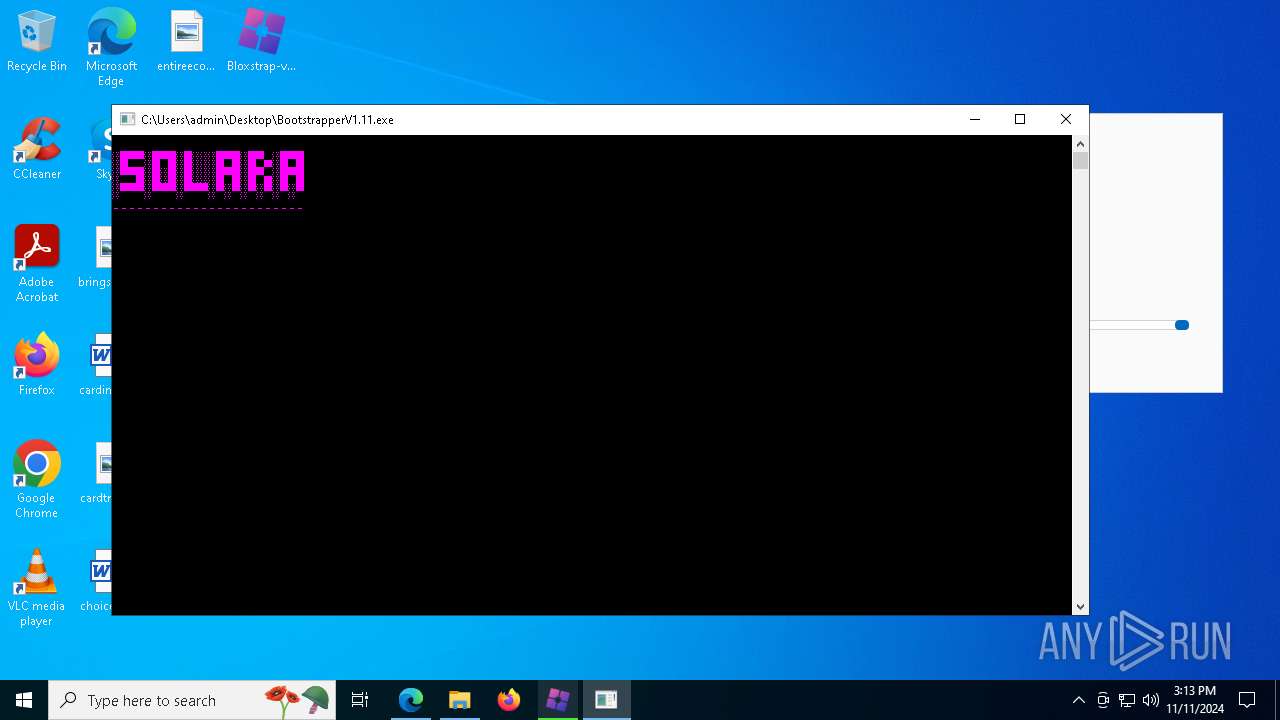Click the network tray icon
Screen dimensions: 1280x720
click(1127, 700)
